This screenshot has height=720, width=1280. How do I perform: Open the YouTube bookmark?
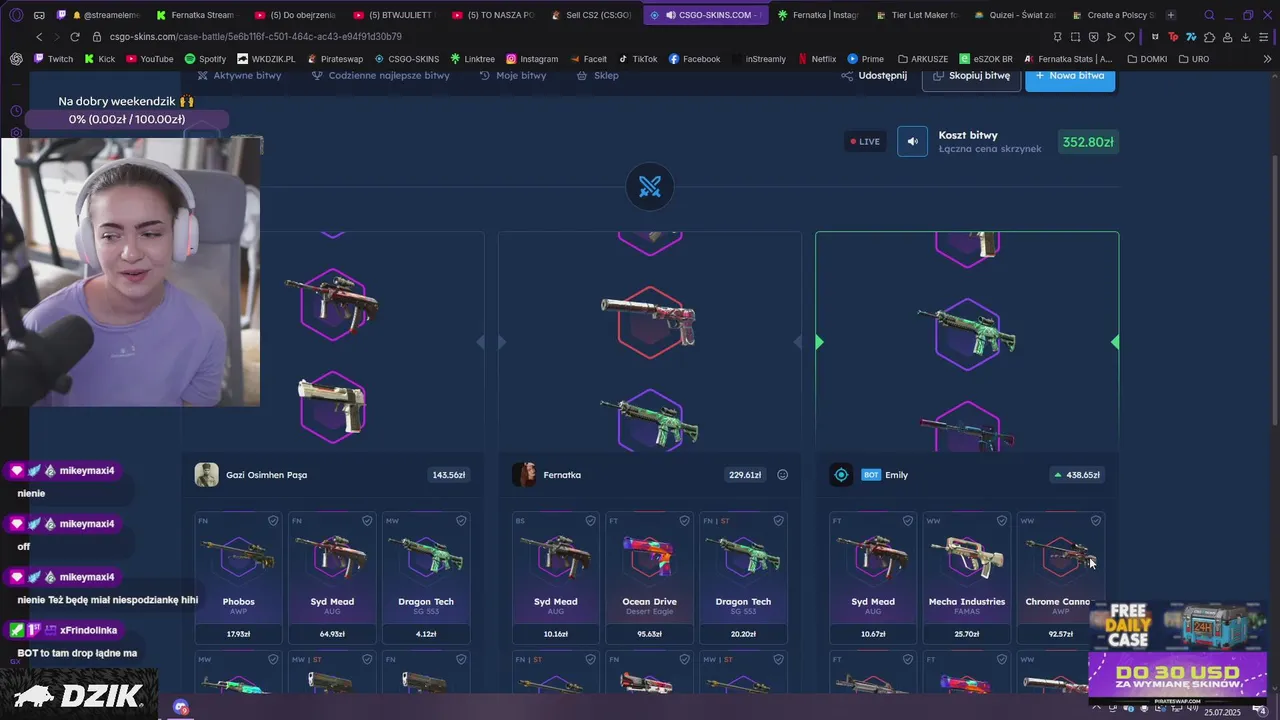coord(149,59)
